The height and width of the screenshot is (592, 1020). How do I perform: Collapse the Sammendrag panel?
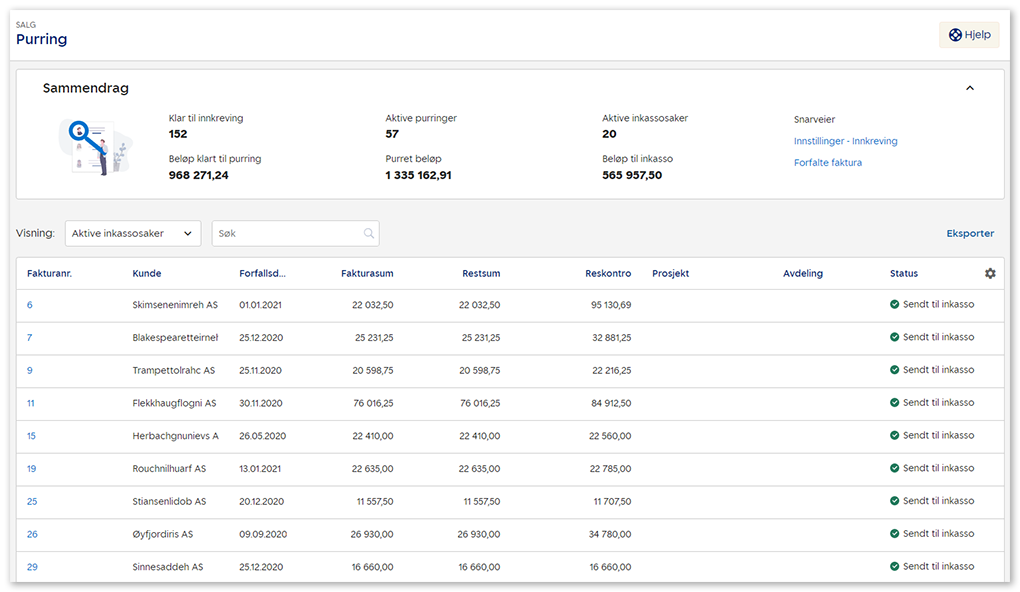(x=969, y=88)
